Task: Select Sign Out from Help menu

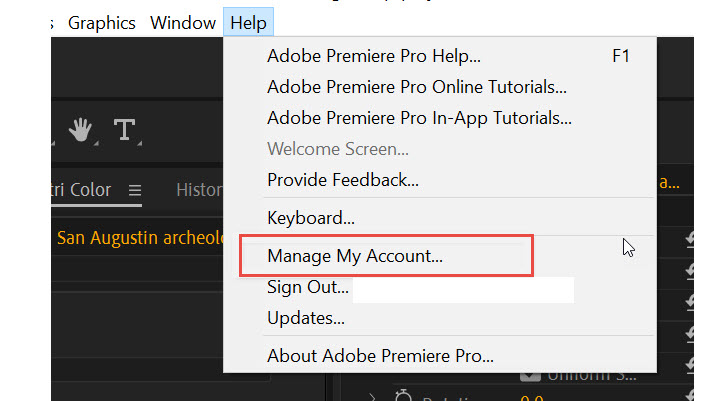Action: point(307,287)
